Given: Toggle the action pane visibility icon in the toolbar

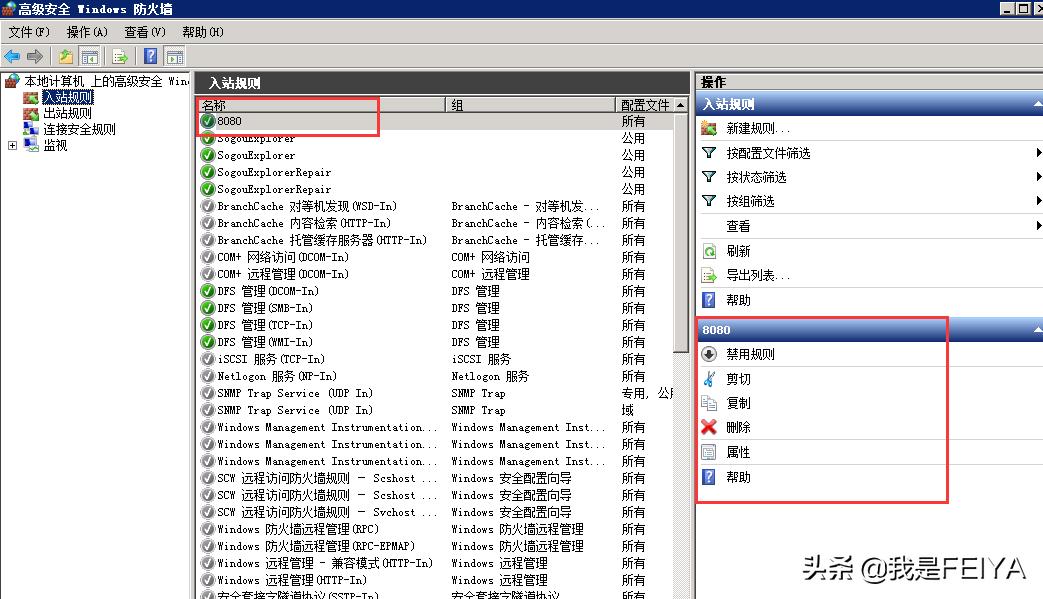Looking at the screenshot, I should pos(174,56).
